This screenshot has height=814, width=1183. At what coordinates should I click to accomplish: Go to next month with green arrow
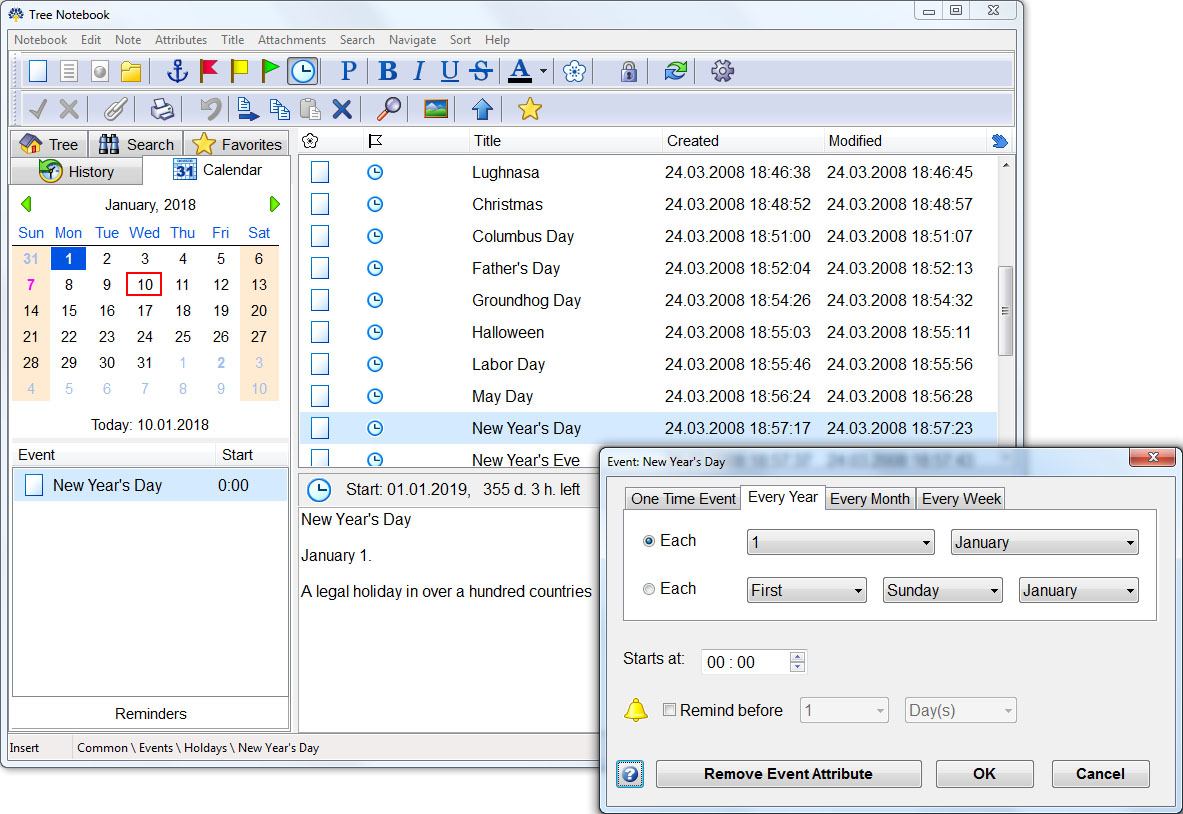point(274,204)
